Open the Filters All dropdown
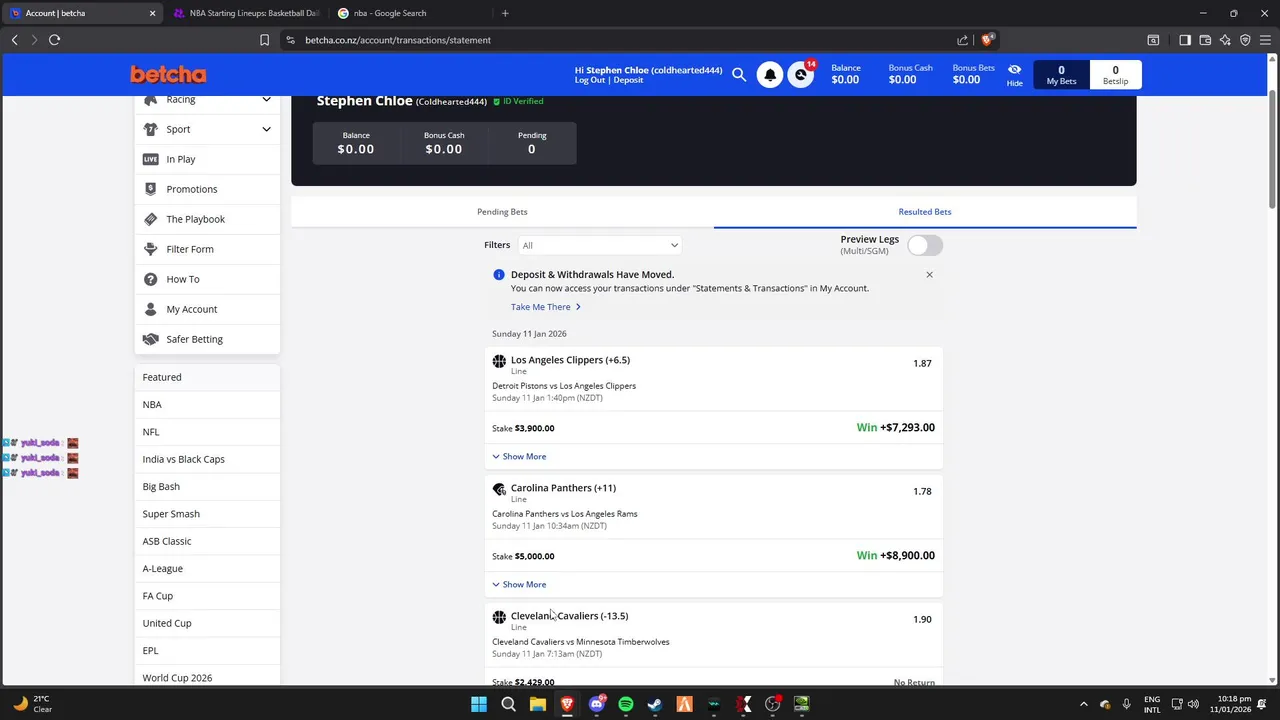 click(600, 245)
